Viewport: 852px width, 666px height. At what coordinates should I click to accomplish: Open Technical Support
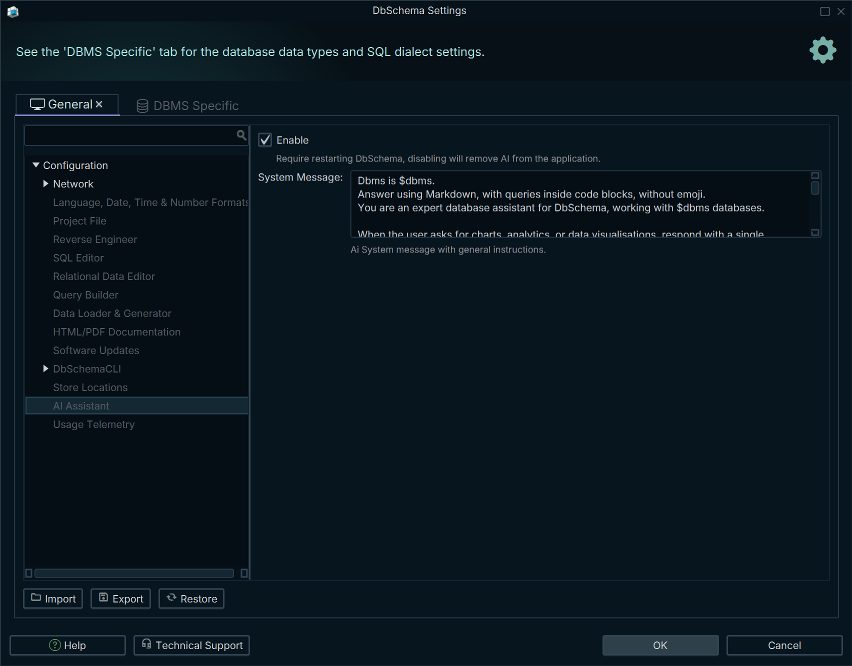[192, 645]
